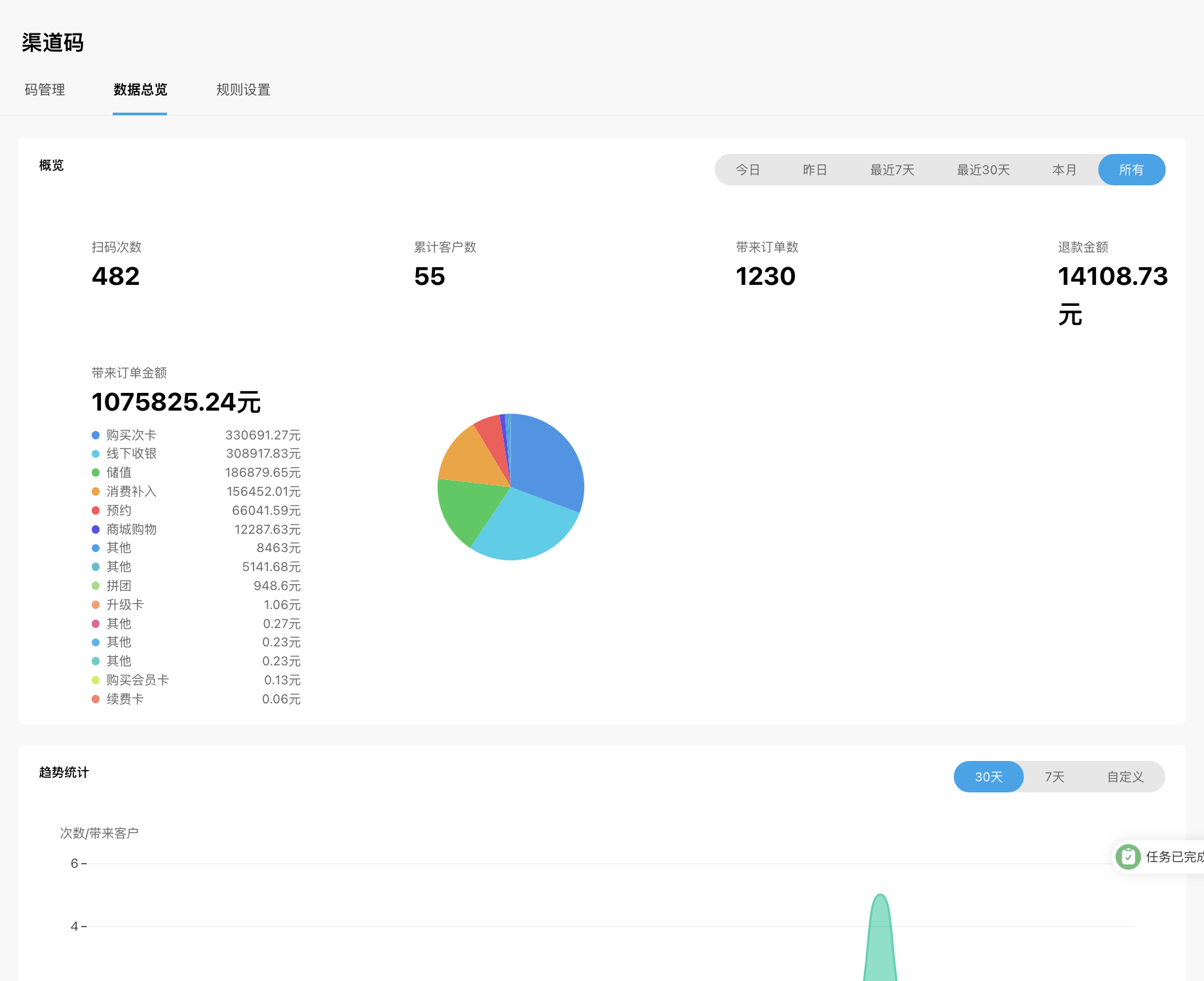Click the 消费补入 legend label

click(132, 491)
